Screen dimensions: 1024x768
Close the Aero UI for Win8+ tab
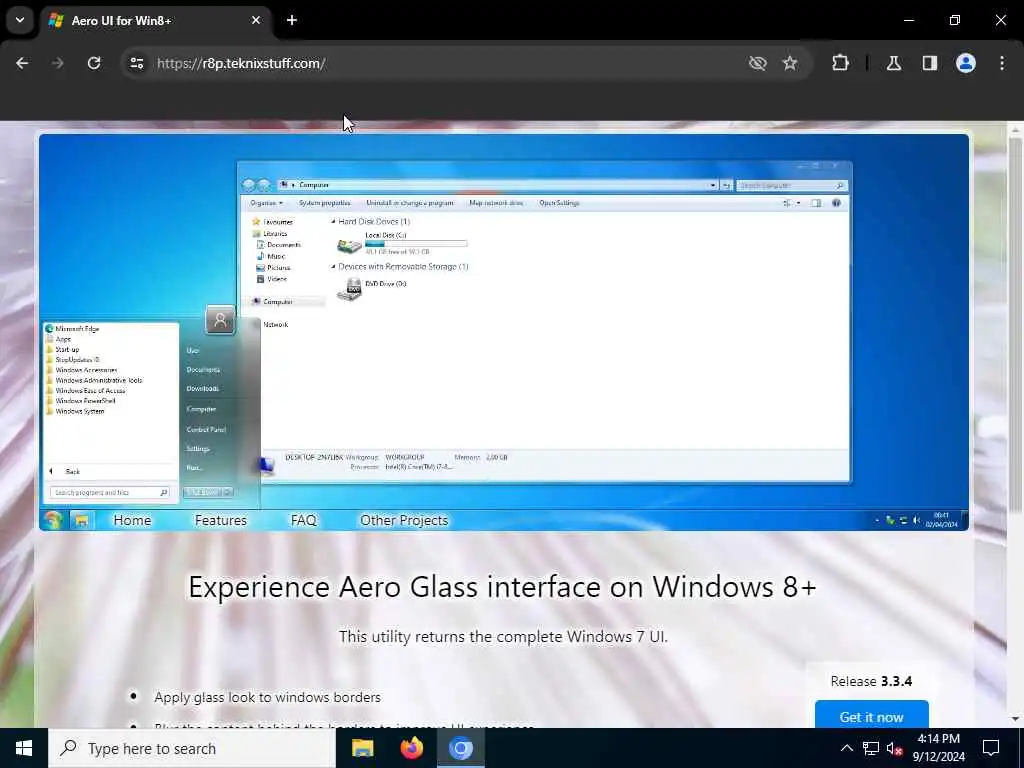pyautogui.click(x=256, y=20)
